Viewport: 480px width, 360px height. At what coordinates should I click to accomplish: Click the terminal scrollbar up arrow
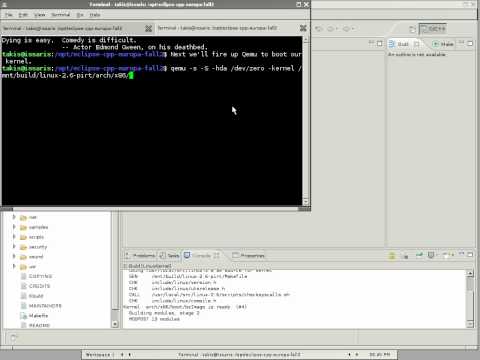[306, 39]
